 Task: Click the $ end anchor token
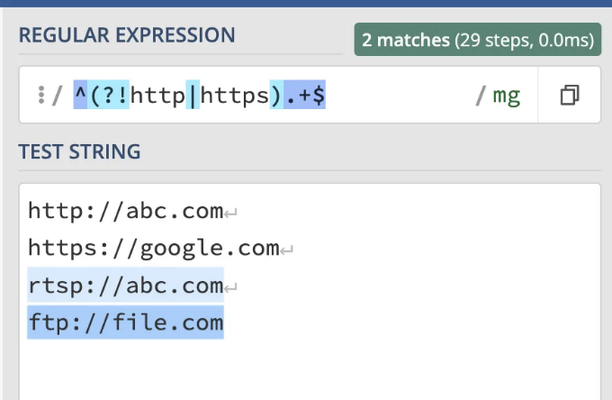318,94
